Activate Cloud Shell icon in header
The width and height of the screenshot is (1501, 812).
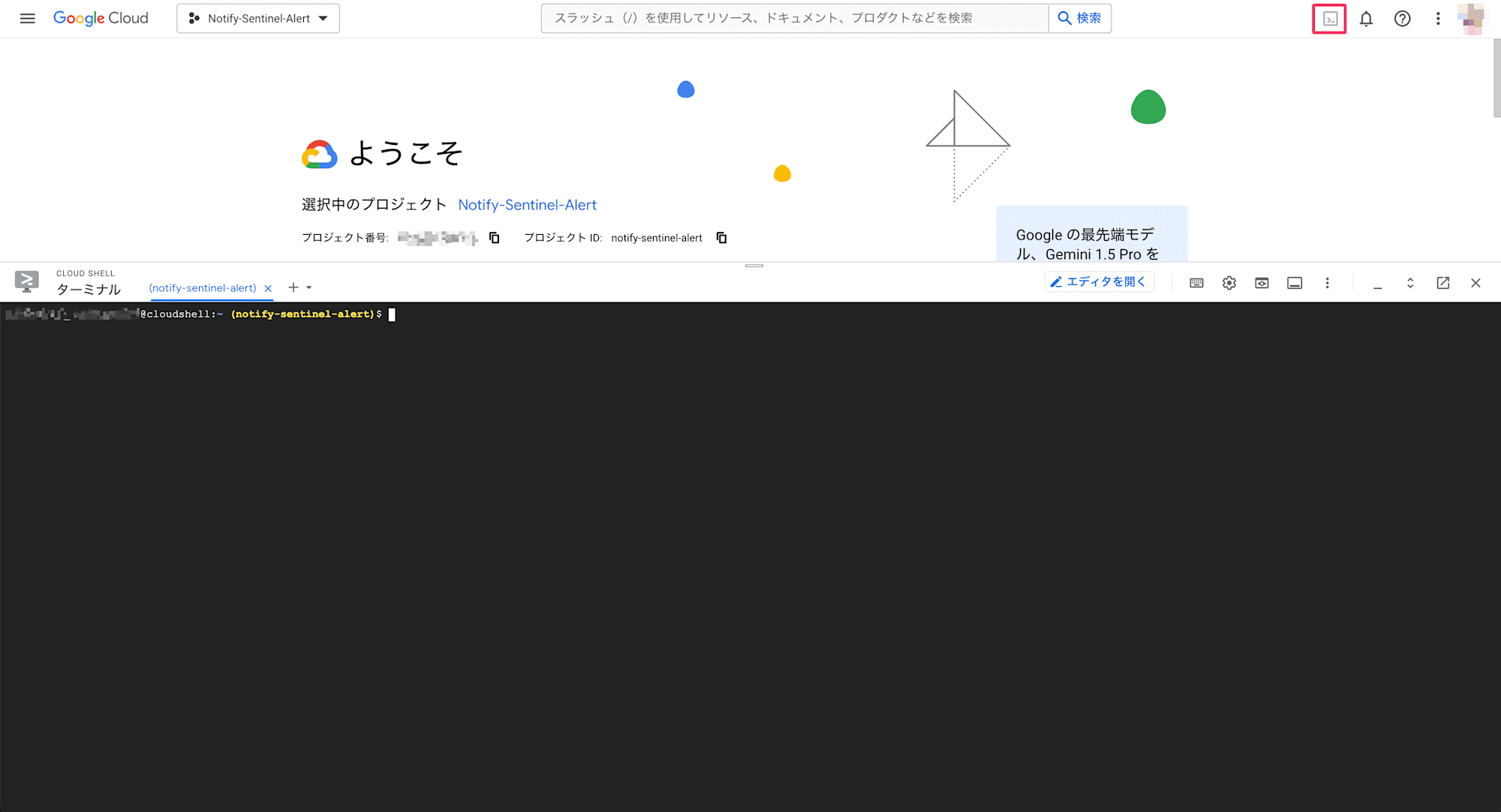1329,19
